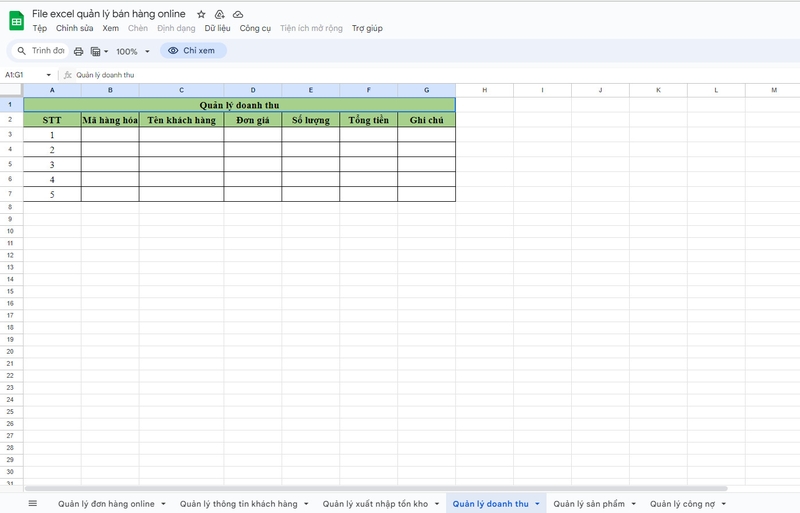800x513 pixels.
Task: Select column A header
Action: (52, 90)
